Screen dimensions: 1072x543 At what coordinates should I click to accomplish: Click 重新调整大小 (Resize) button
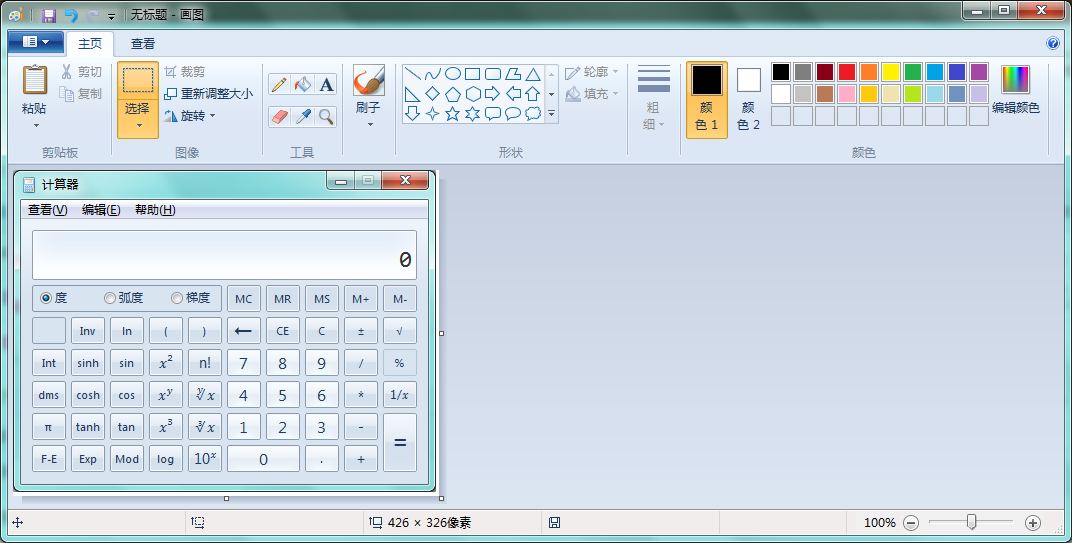[208, 94]
